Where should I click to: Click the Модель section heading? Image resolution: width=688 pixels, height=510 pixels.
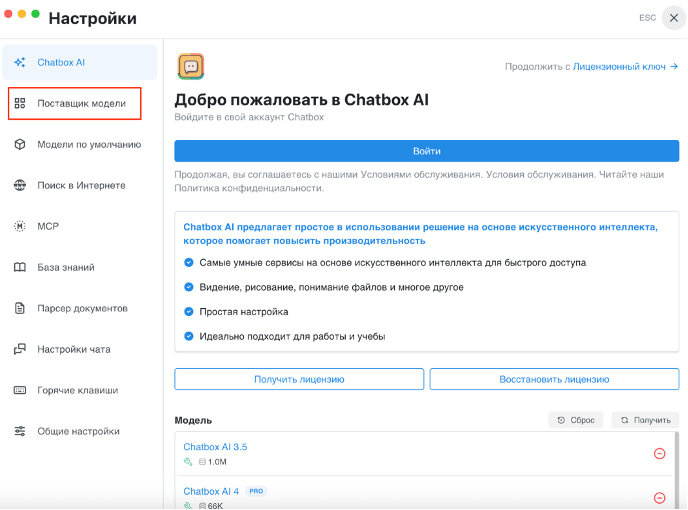[193, 420]
